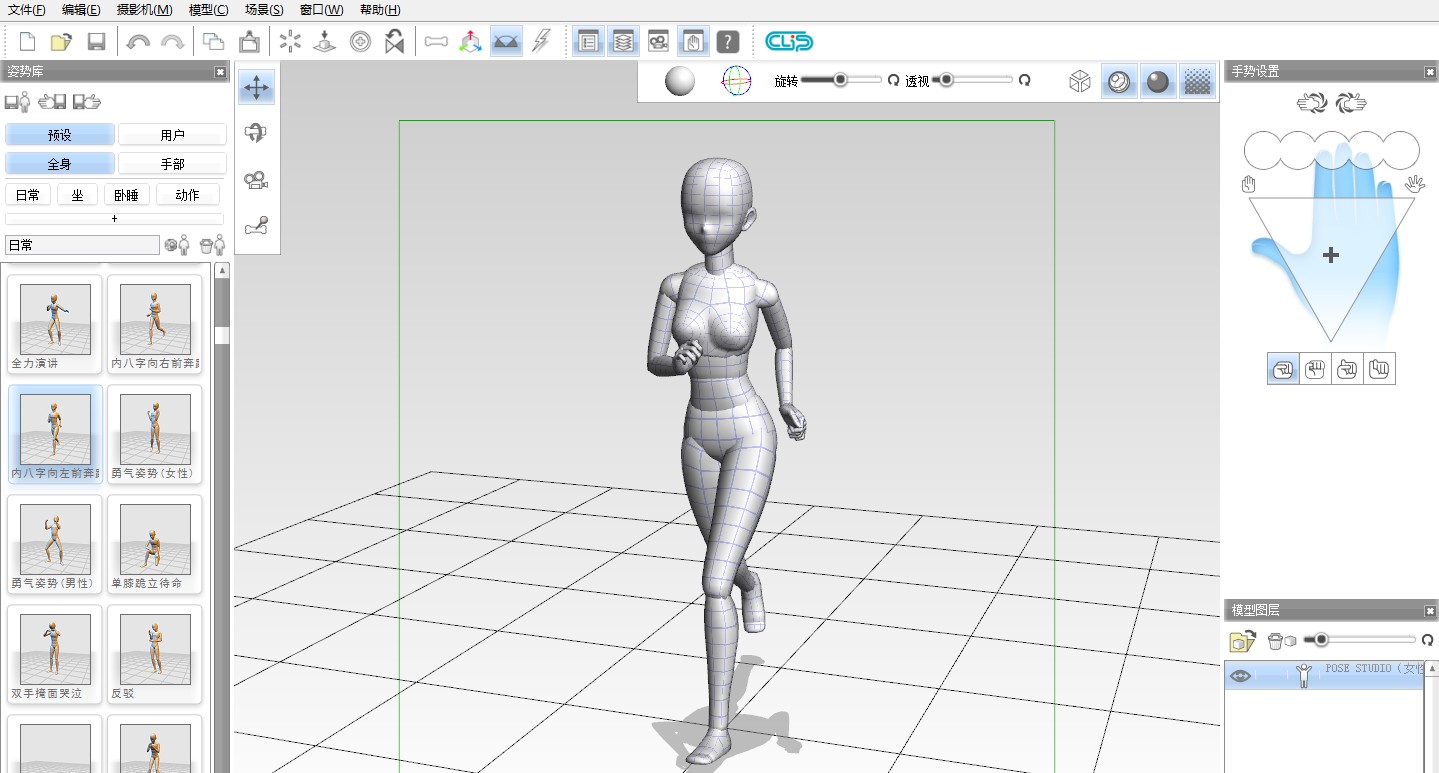Close the 姿势库 panel
Viewport: 1439px width, 773px height.
pyautogui.click(x=220, y=72)
